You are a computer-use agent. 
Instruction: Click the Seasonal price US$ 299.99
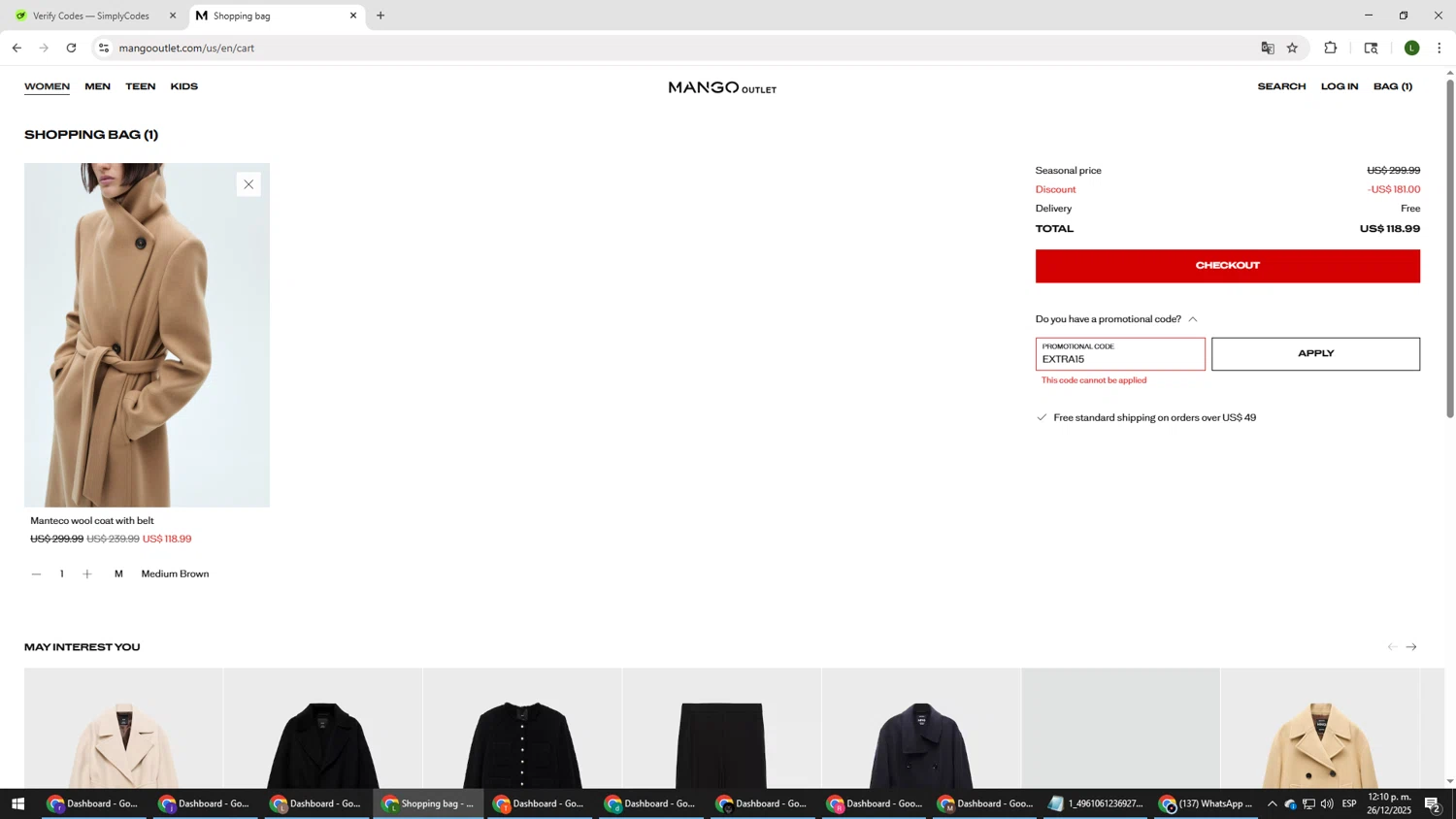click(x=1227, y=171)
